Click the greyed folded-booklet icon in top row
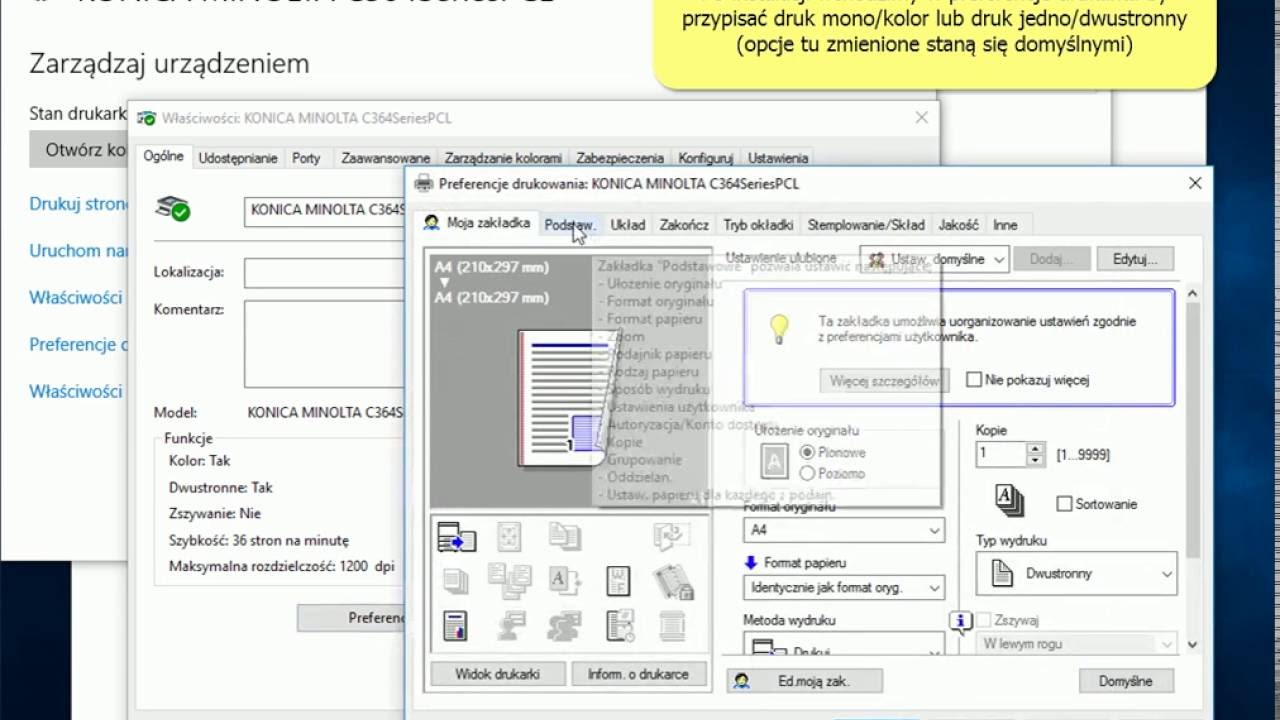 click(x=671, y=536)
